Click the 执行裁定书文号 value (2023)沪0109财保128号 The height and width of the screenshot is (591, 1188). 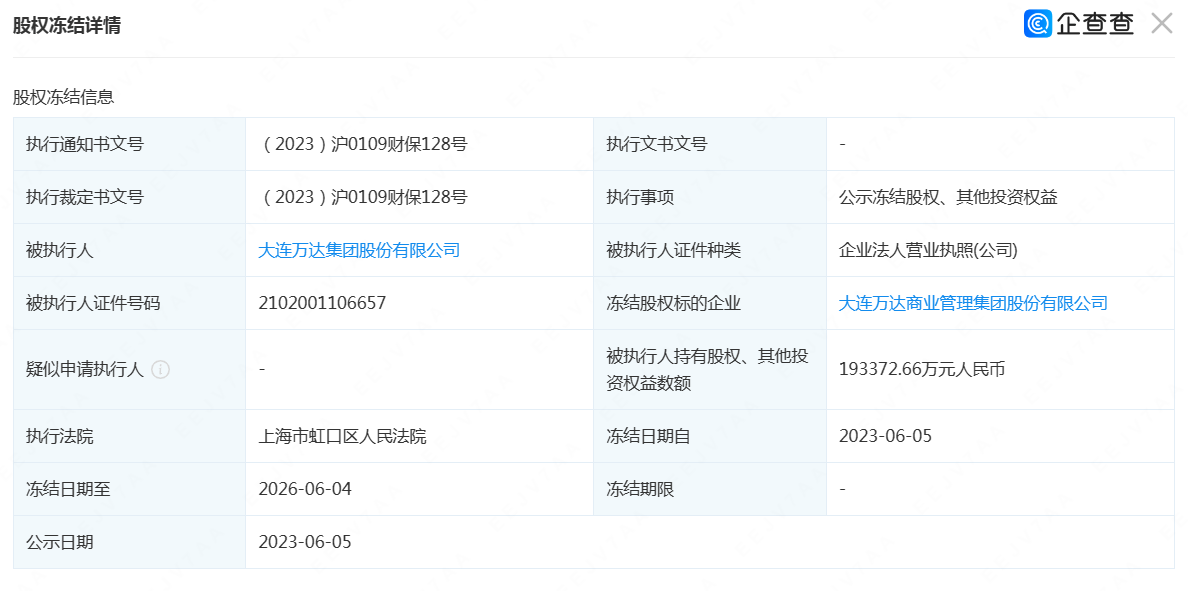(x=364, y=197)
